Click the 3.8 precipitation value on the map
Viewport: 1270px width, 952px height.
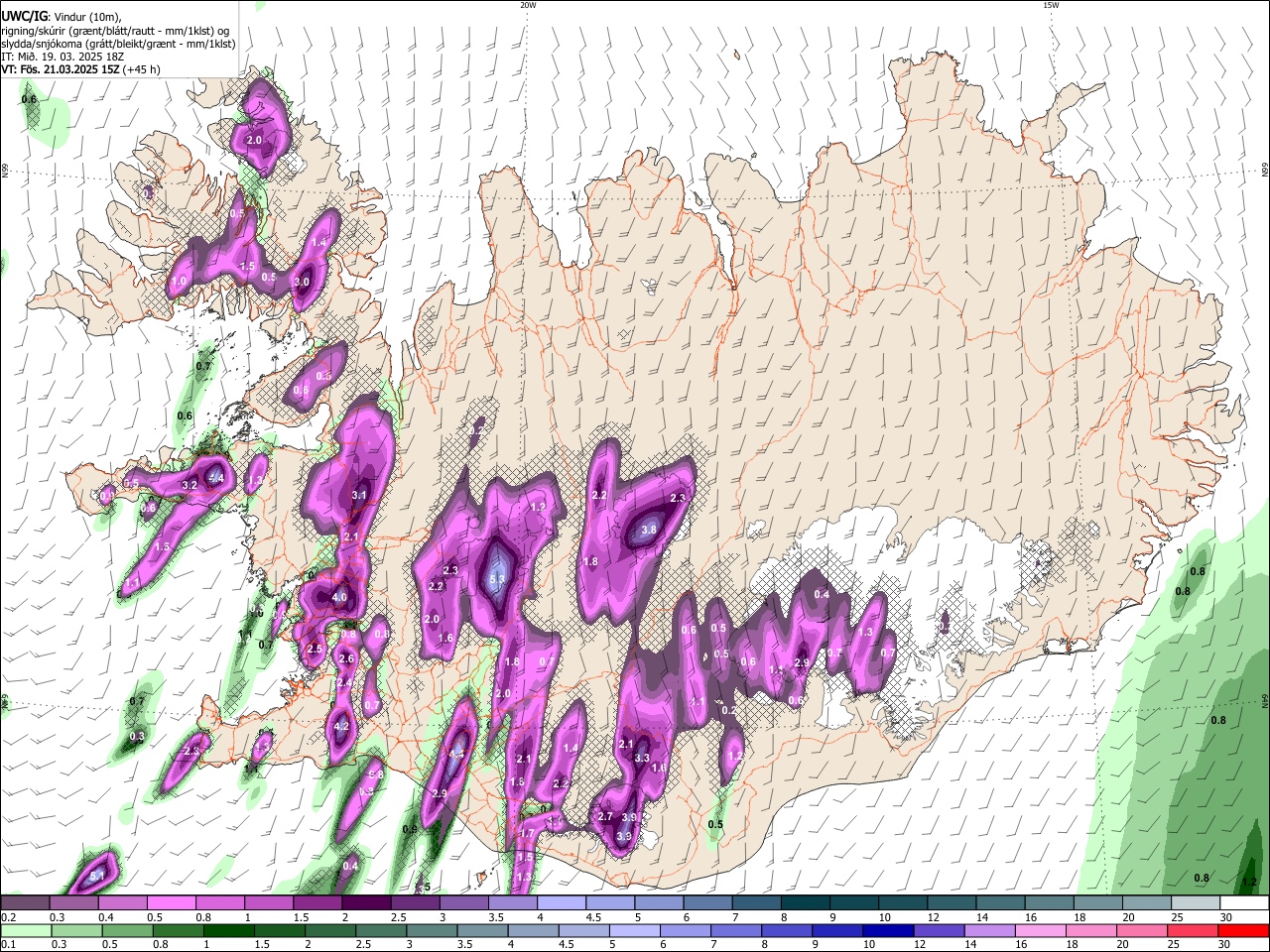coord(649,531)
